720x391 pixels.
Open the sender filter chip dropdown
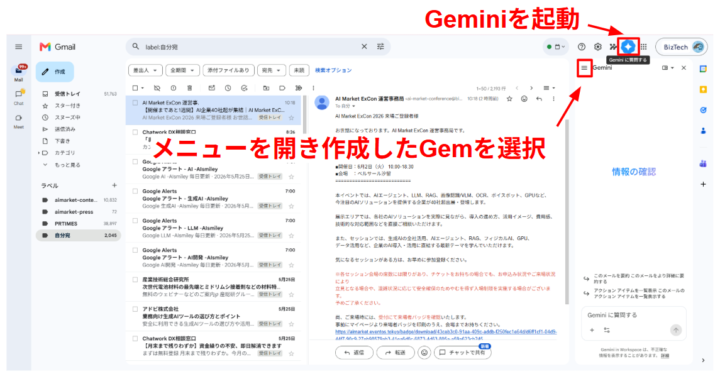point(145,70)
